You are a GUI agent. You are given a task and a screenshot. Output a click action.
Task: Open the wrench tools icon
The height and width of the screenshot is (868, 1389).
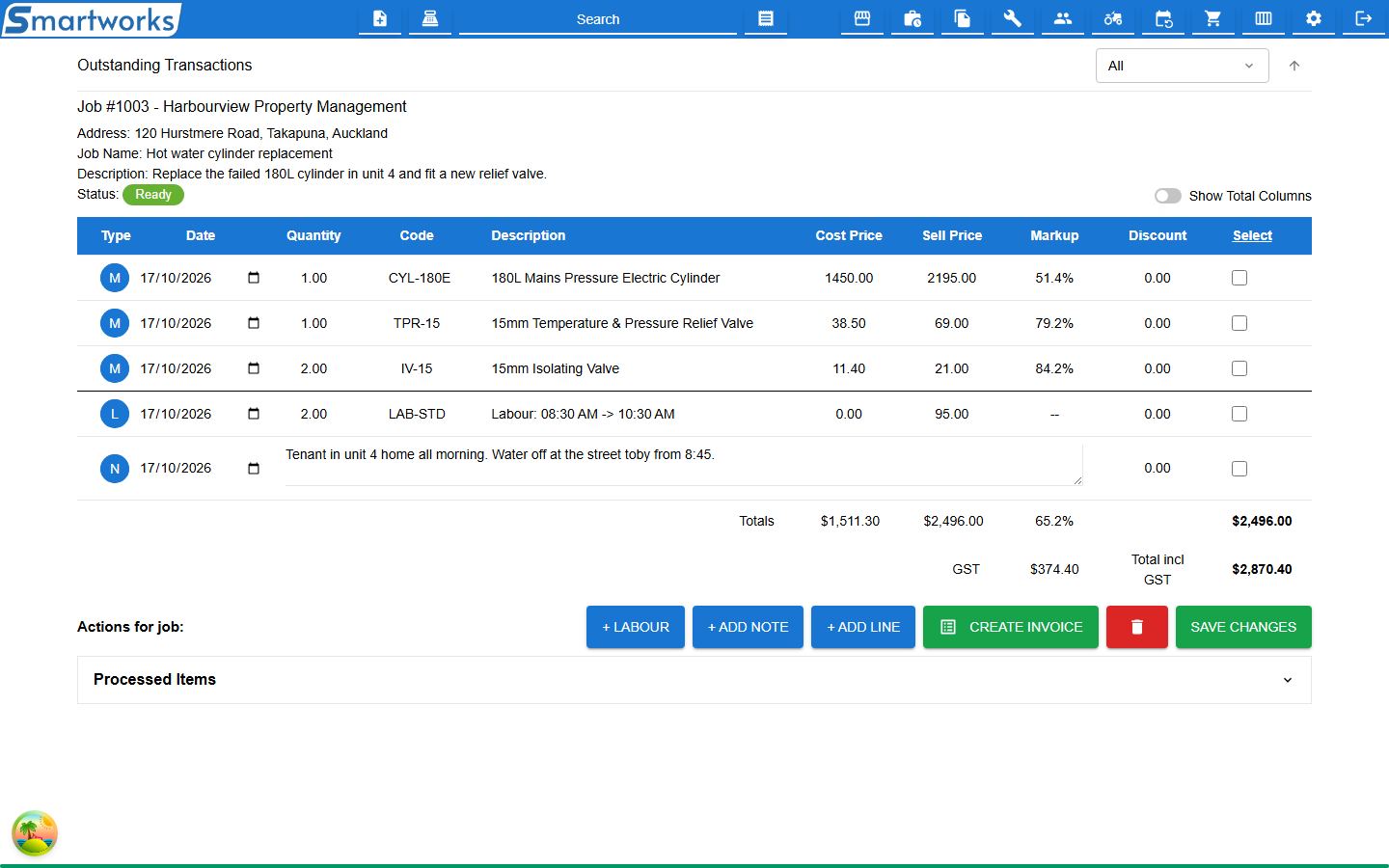(x=1013, y=18)
